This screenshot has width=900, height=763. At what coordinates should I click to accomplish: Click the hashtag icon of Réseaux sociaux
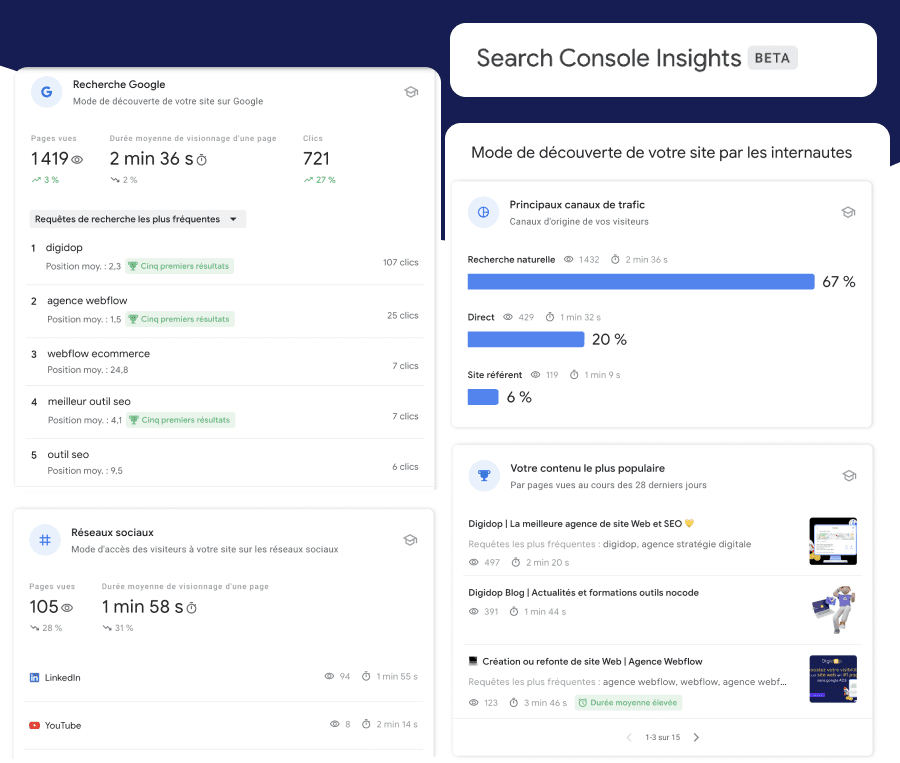[45, 540]
